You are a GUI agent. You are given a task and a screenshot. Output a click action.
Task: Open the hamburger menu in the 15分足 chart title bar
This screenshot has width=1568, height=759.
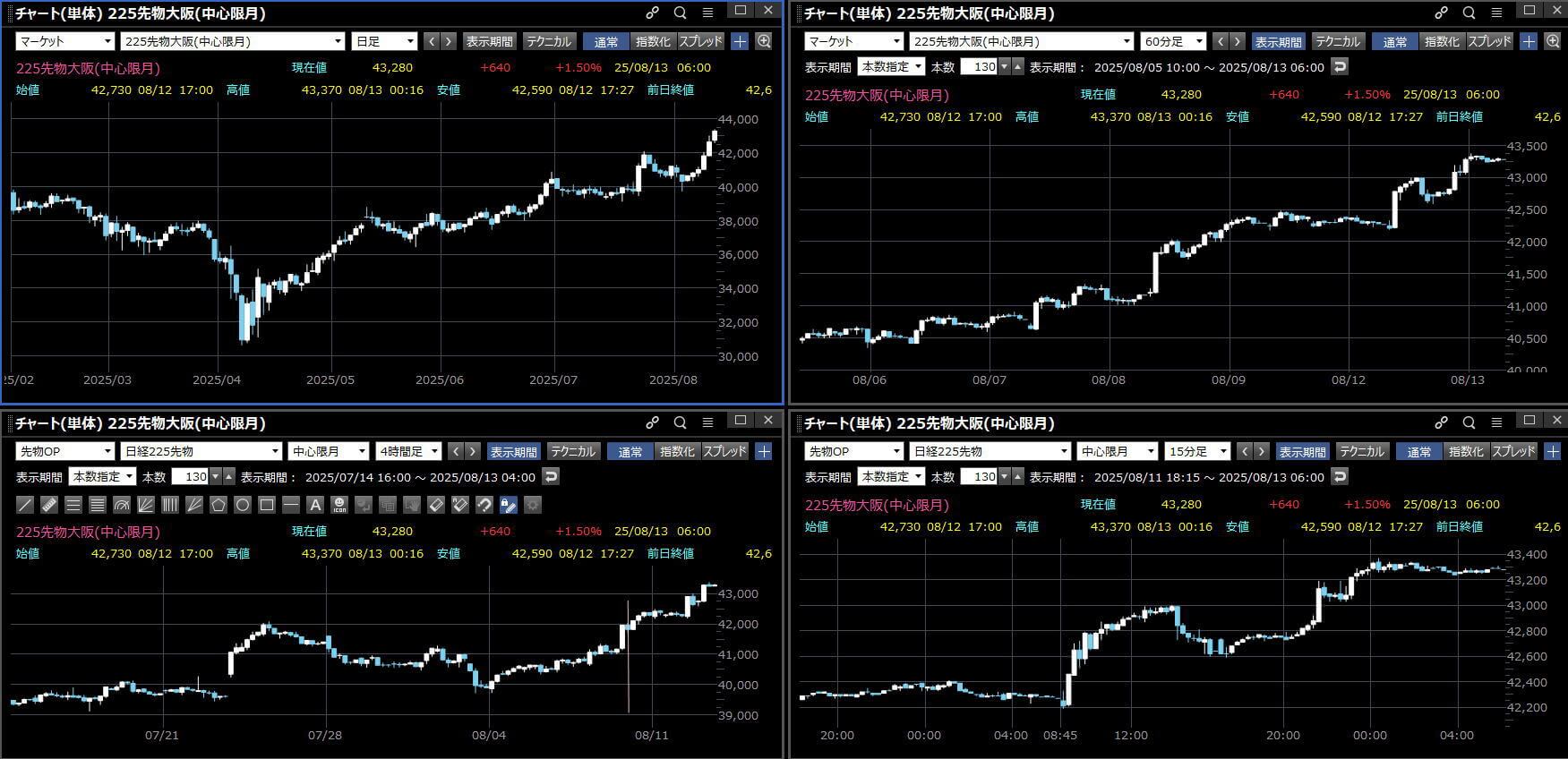[x=1496, y=422]
